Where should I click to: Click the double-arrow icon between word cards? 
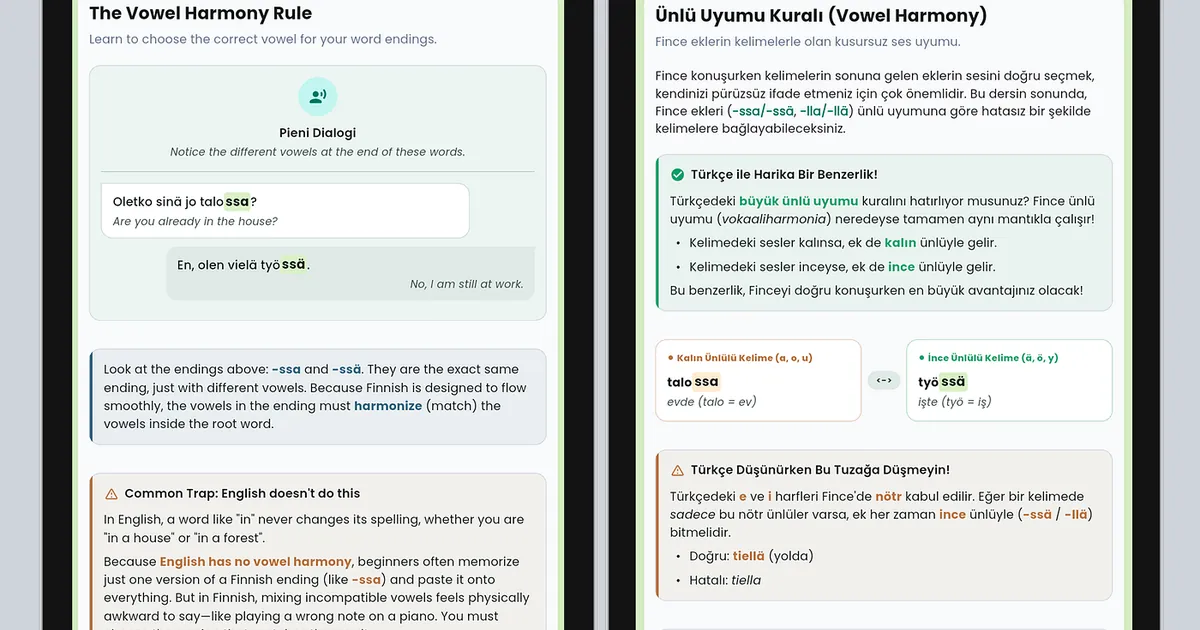[x=884, y=381]
